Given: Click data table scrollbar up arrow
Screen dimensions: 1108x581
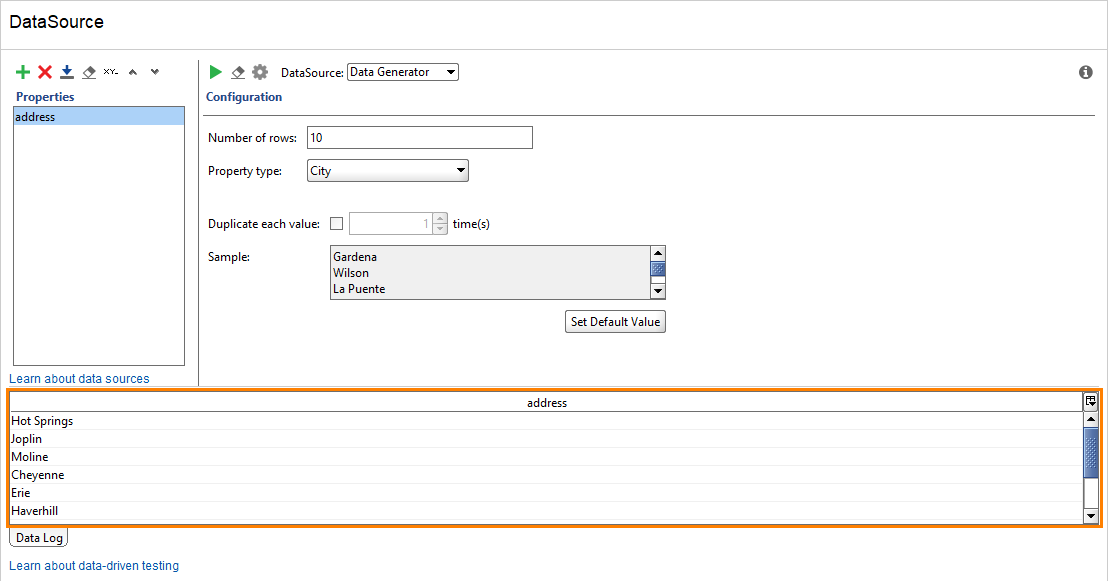Looking at the screenshot, I should 1091,420.
